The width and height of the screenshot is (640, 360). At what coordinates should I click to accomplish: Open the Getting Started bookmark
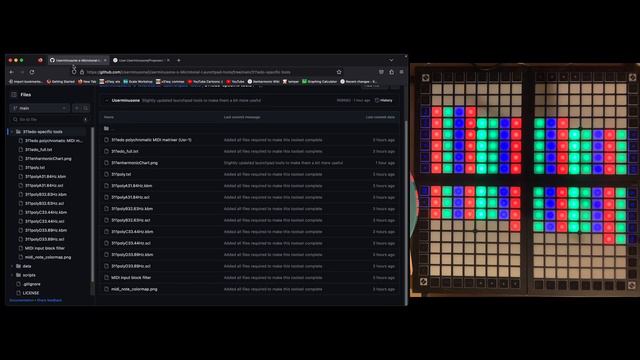tap(60, 82)
